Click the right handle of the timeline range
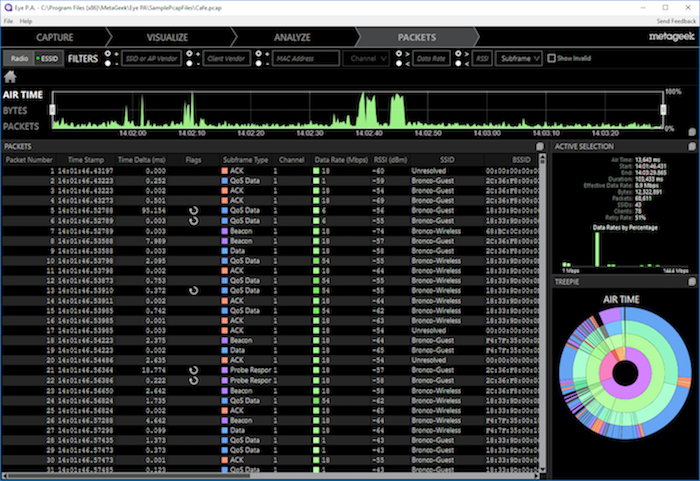 click(x=663, y=109)
